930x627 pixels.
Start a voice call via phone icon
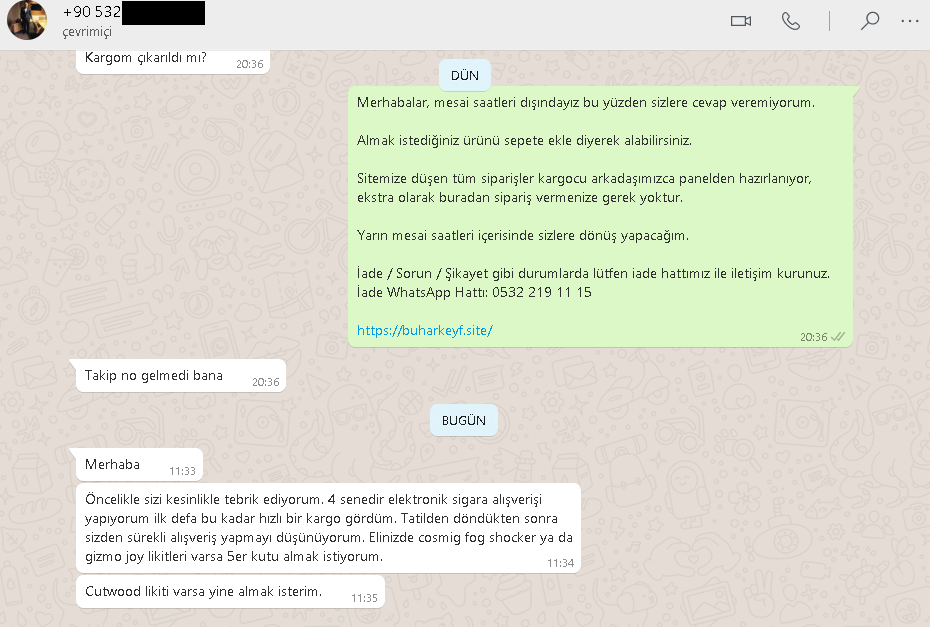(791, 21)
